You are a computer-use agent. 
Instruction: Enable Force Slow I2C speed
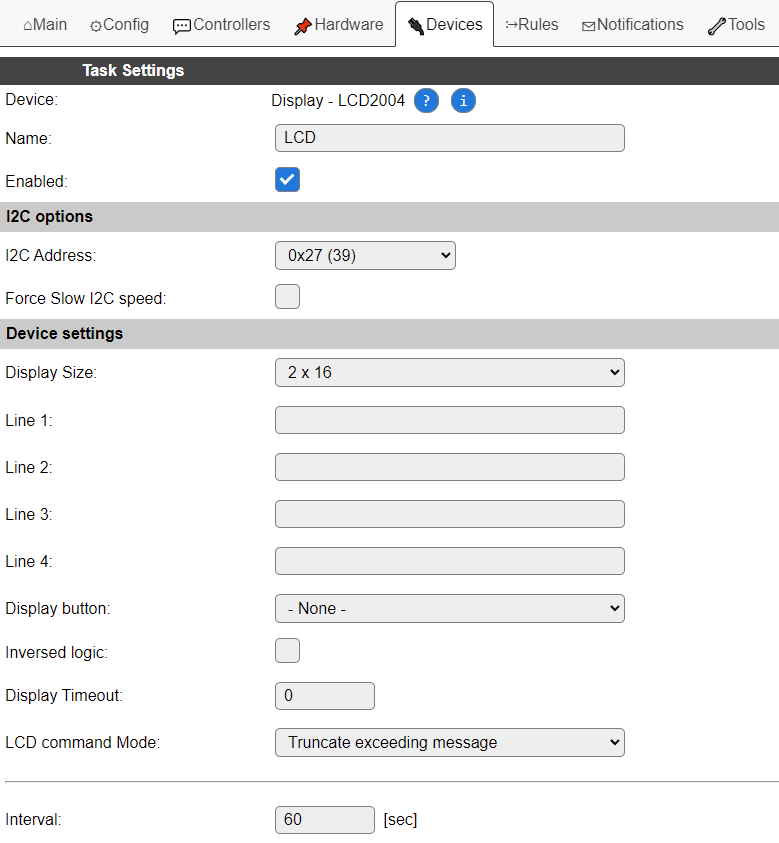288,297
